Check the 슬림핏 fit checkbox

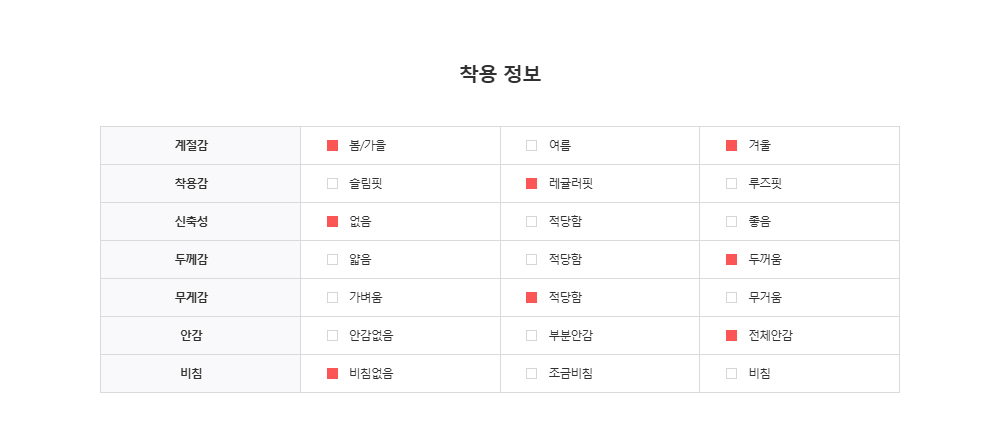[332, 184]
